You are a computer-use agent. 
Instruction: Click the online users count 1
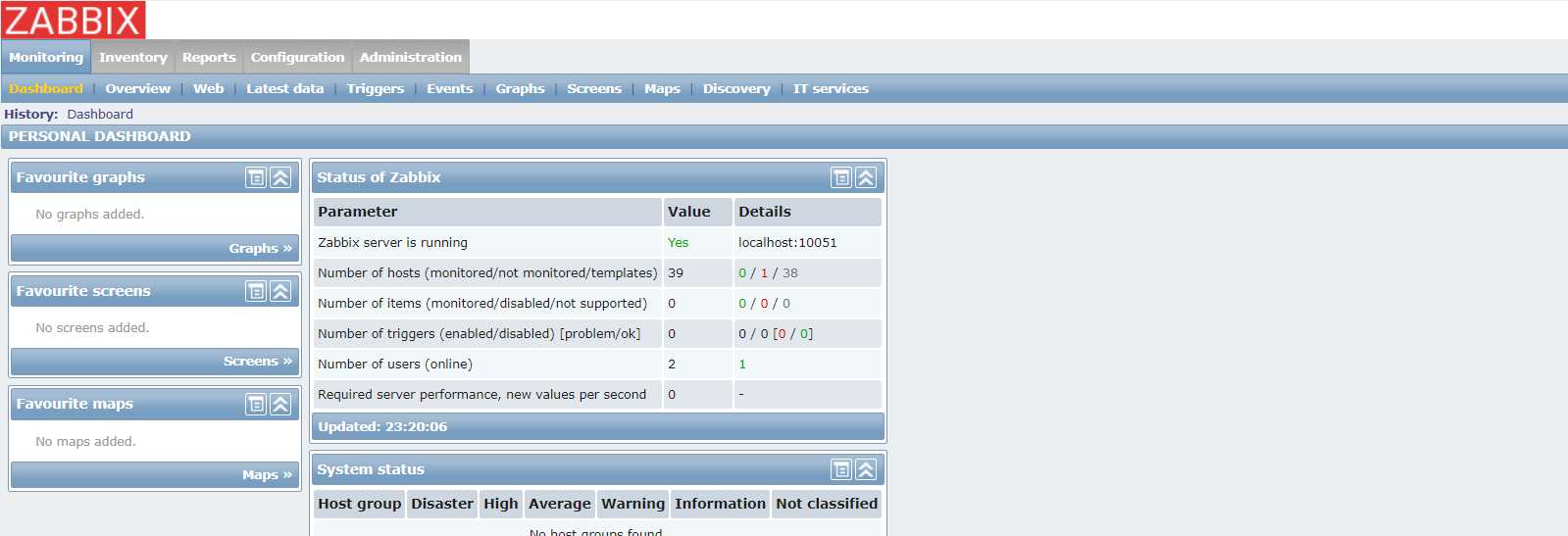[742, 365]
